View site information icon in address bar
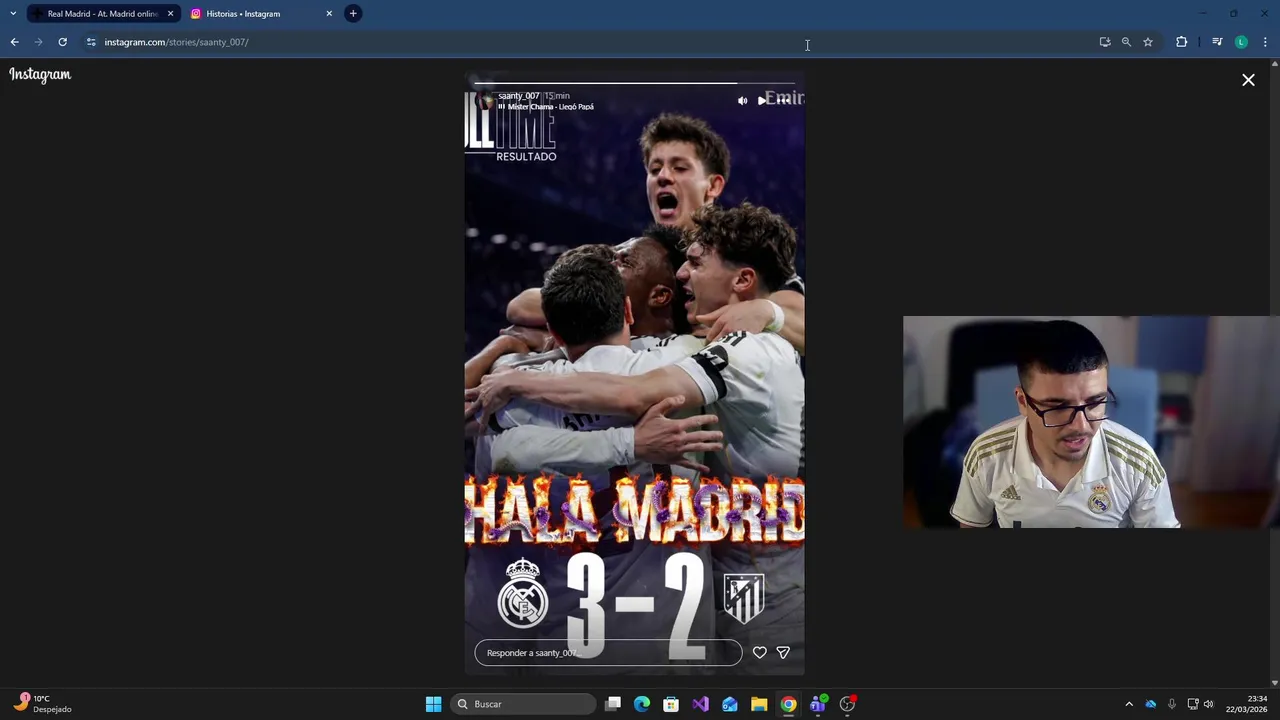The height and width of the screenshot is (720, 1280). pos(91,42)
